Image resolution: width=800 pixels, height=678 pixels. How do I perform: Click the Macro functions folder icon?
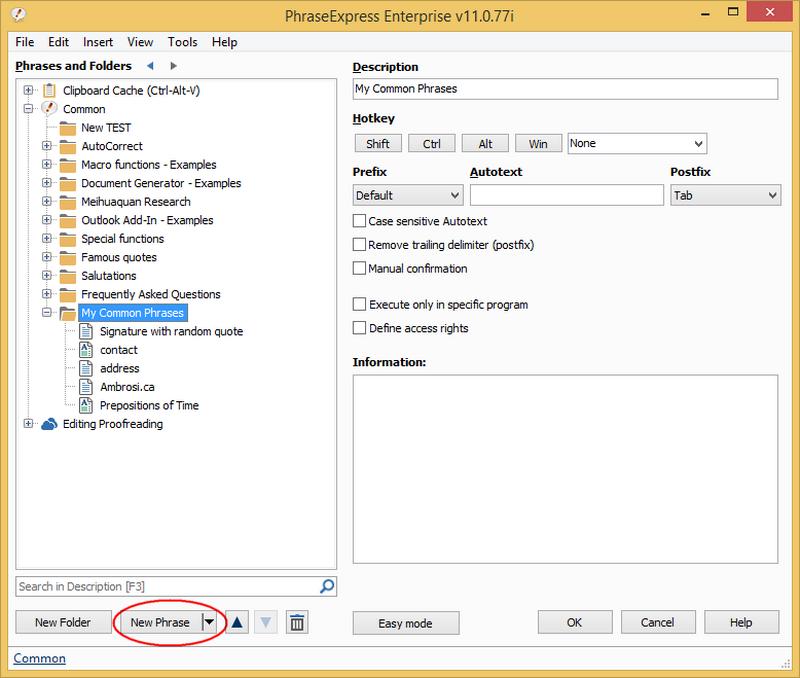click(68, 165)
